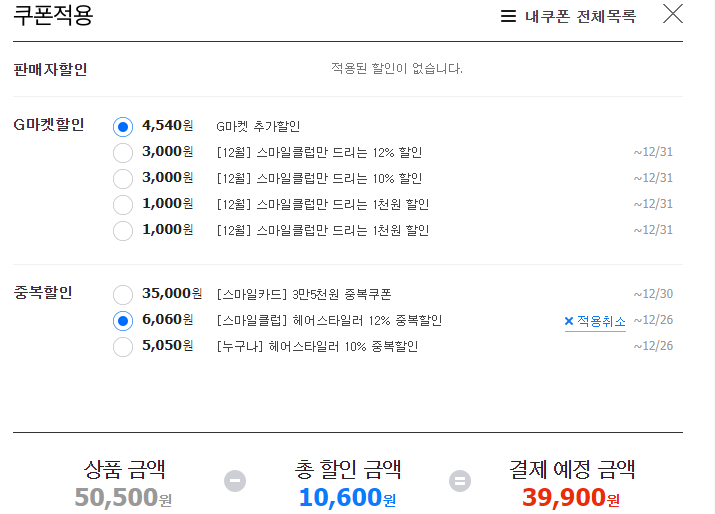Select 3,000원 스마일클럽 10% 할인 radio
The height and width of the screenshot is (514, 715).
123,178
